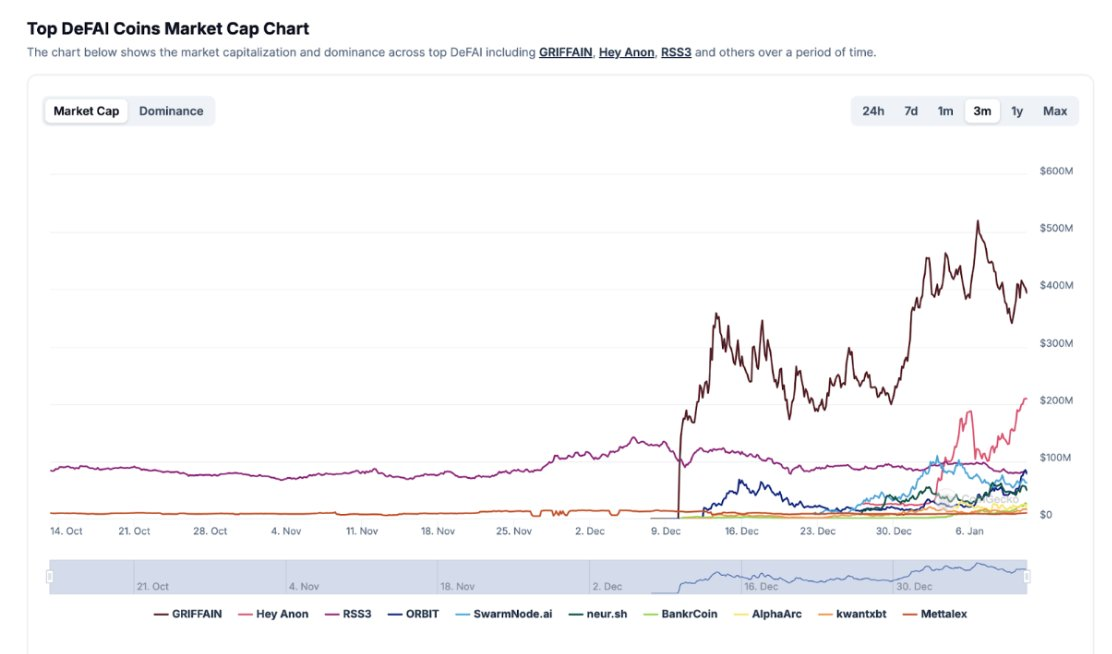Open the GRIFFAIN link in description

(564, 52)
